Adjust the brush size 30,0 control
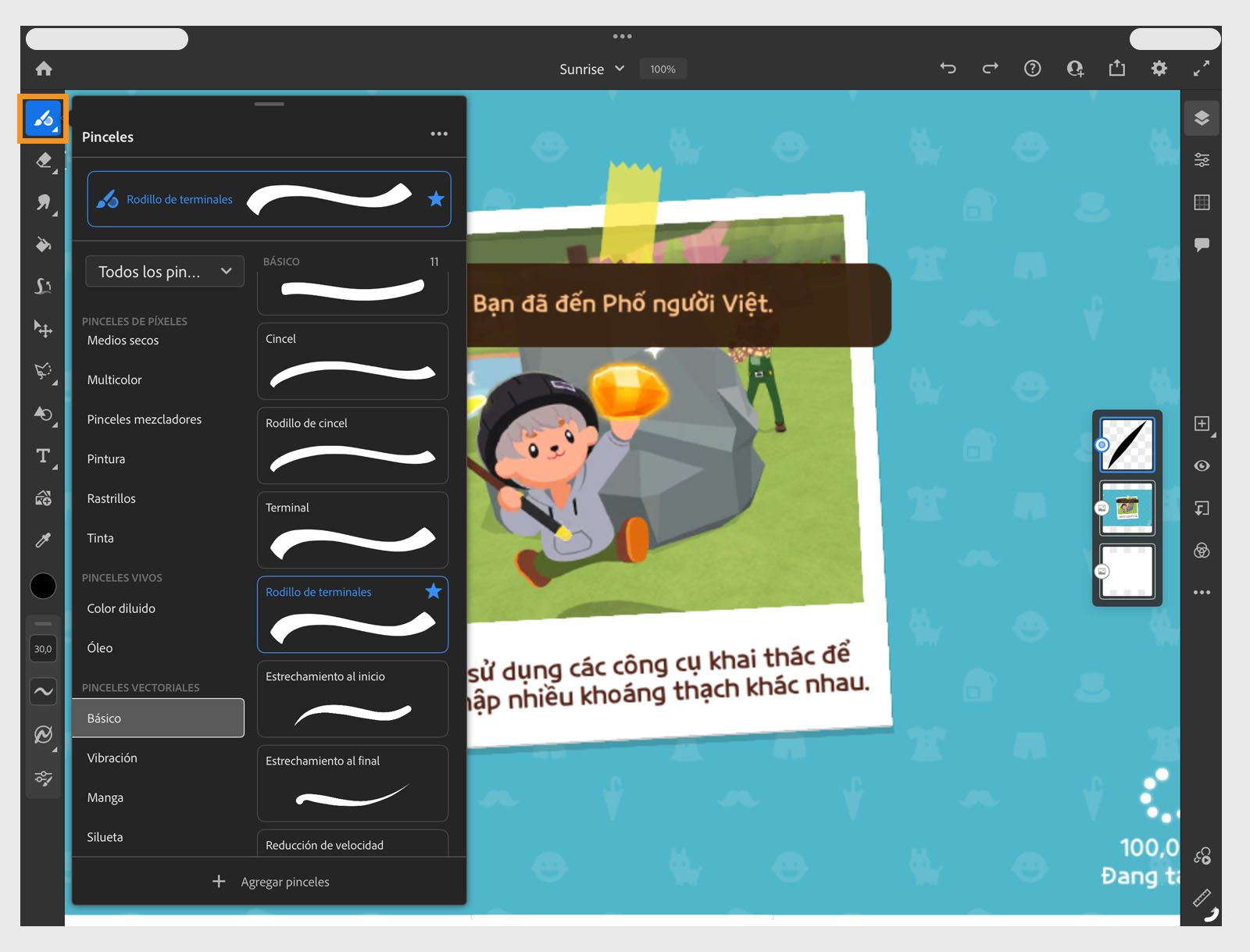Screen dimensions: 1250x952 click(x=43, y=649)
